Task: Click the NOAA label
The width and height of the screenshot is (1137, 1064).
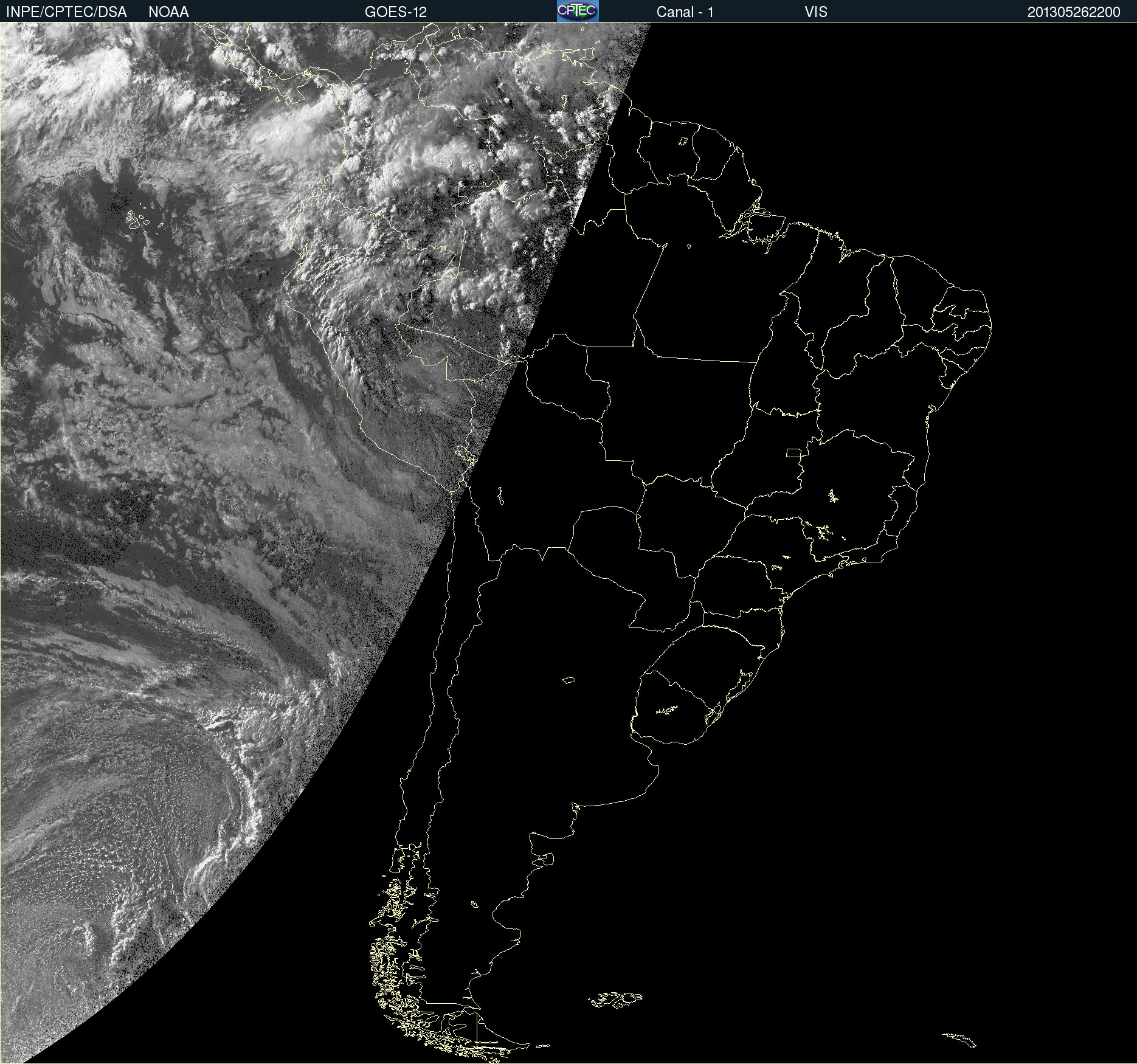Action: point(168,12)
